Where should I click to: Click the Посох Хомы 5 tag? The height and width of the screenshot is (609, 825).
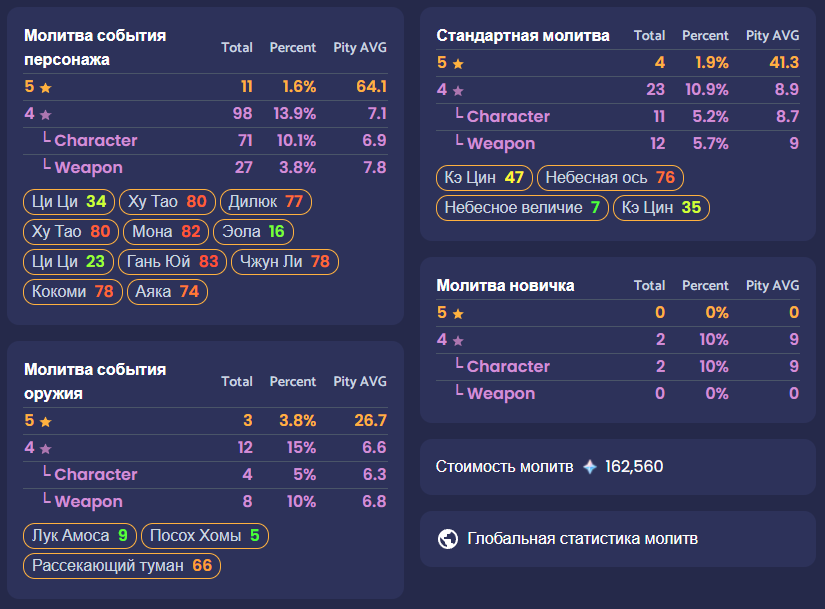[x=205, y=536]
